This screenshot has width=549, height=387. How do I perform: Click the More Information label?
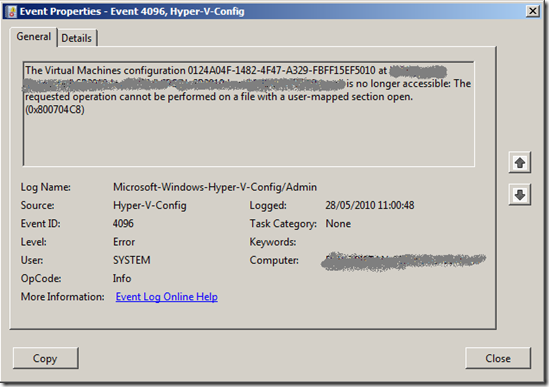(x=63, y=297)
